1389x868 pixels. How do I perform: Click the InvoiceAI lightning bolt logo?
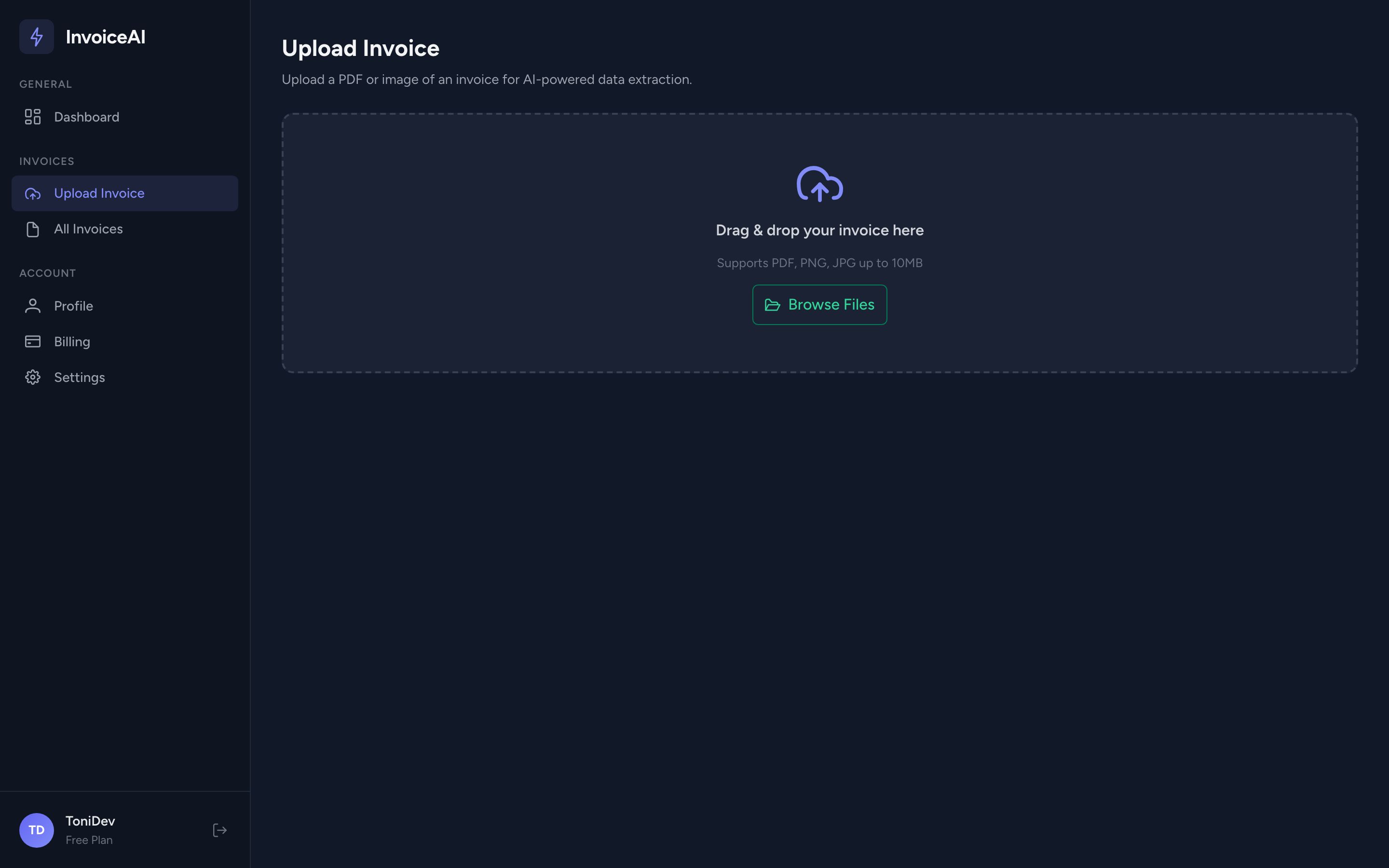[36, 37]
